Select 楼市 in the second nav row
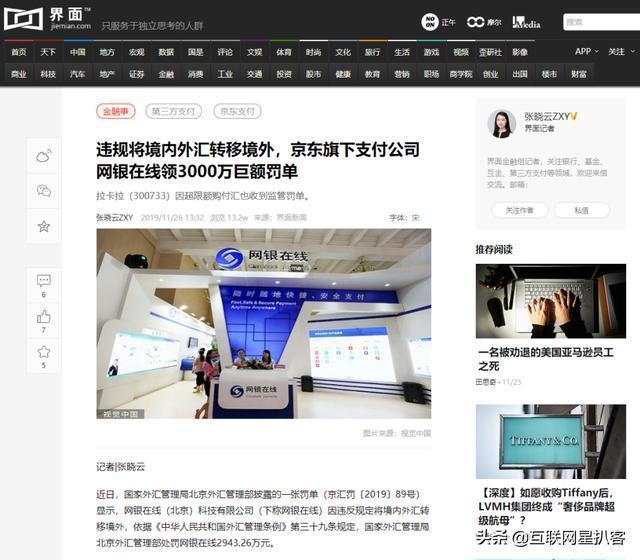Image resolution: width=640 pixels, height=560 pixels. point(549,74)
